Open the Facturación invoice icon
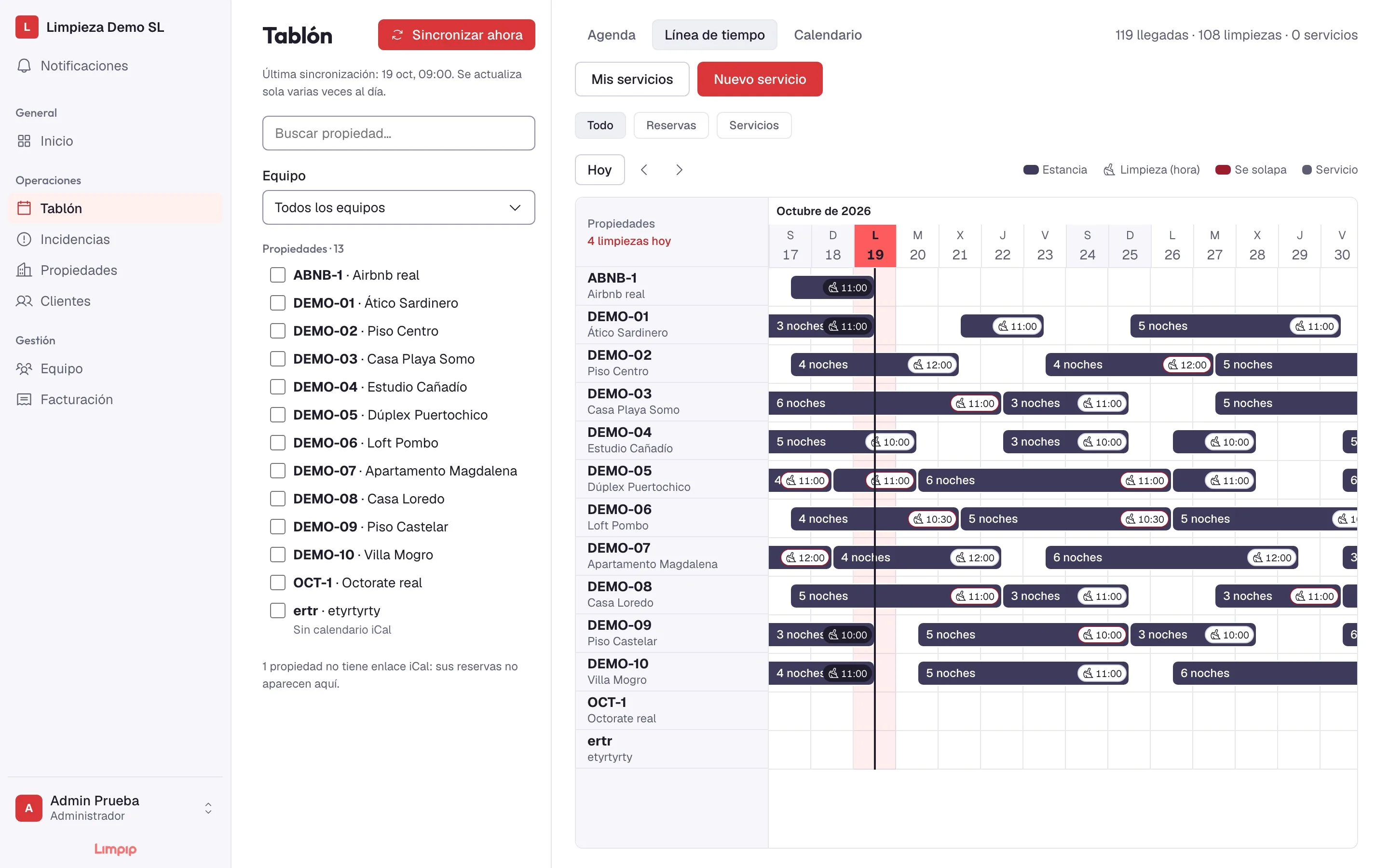 pyautogui.click(x=24, y=400)
